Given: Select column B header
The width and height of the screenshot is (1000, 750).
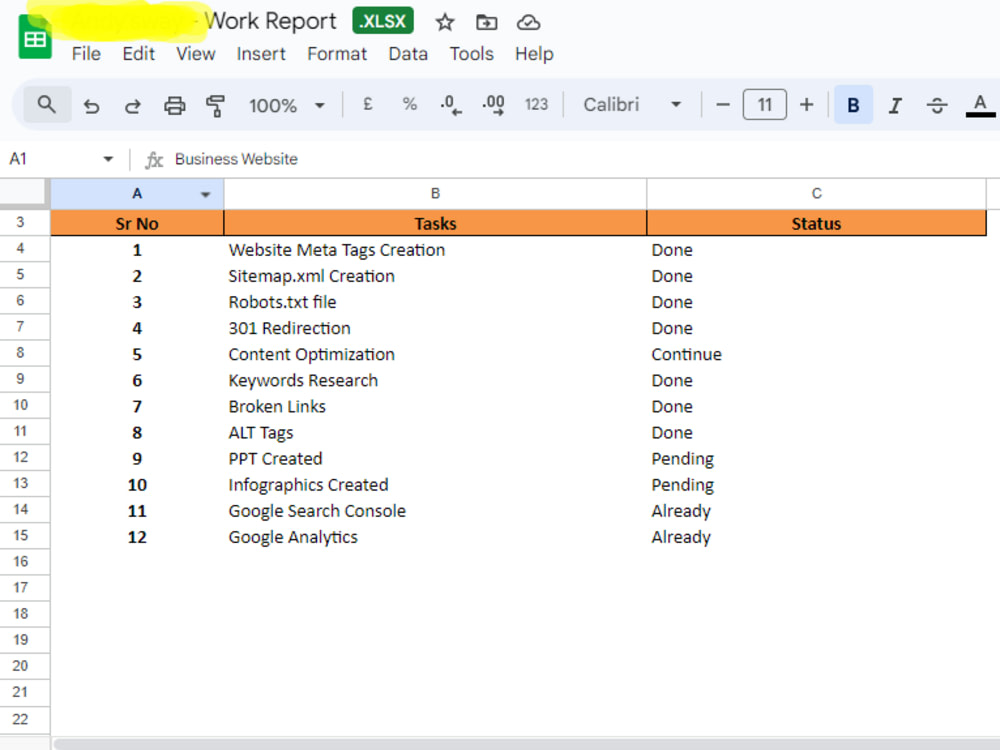Looking at the screenshot, I should pyautogui.click(x=435, y=194).
